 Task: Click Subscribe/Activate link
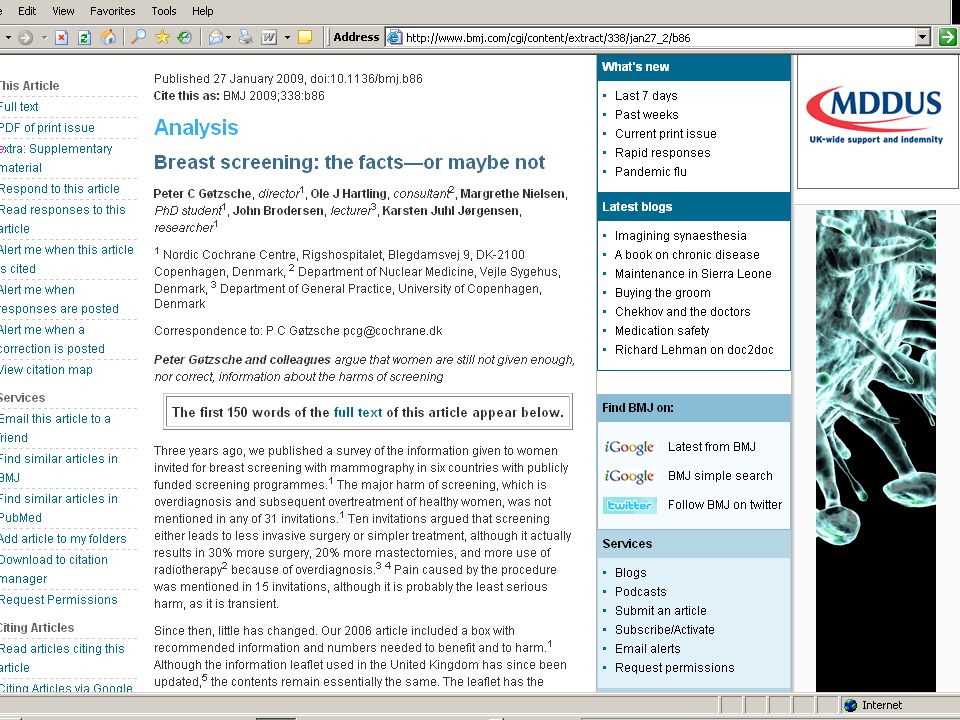(x=664, y=629)
